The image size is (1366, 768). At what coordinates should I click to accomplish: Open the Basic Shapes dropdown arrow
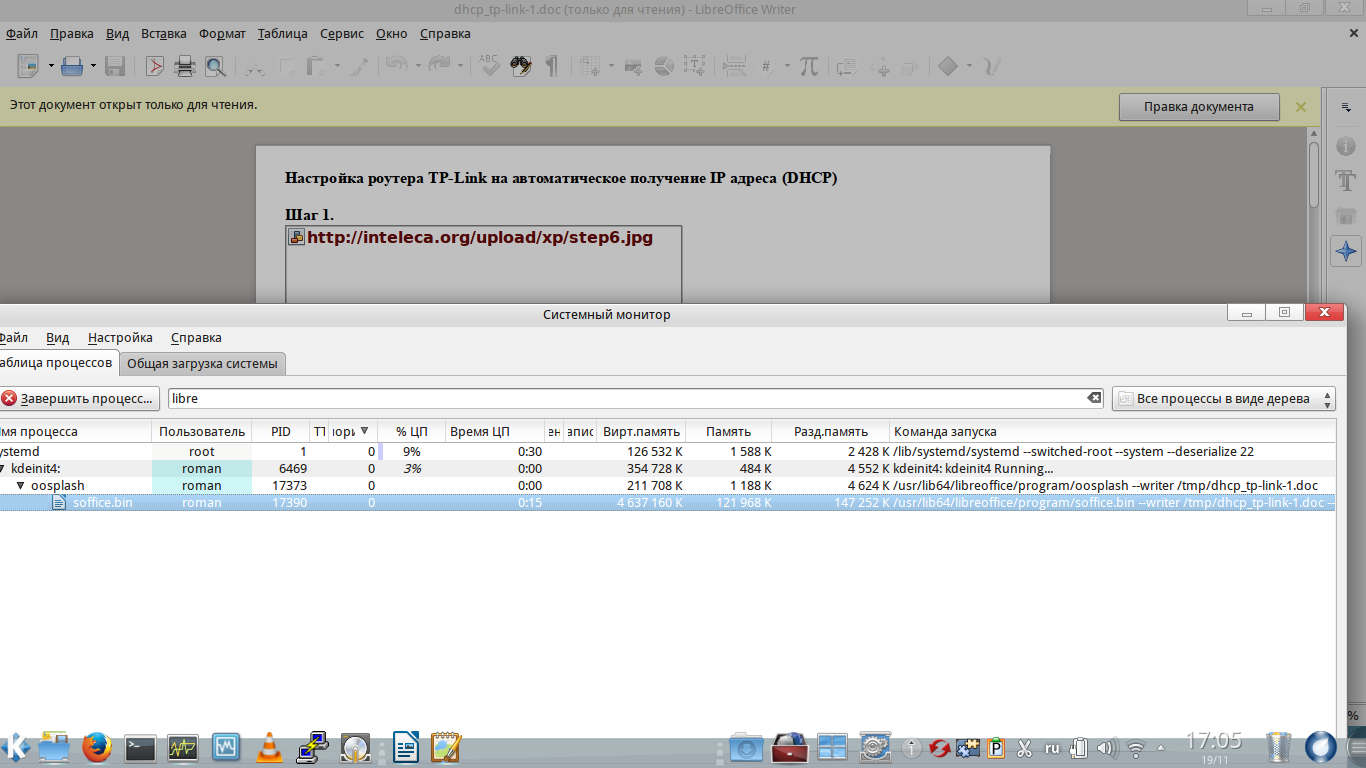969,66
